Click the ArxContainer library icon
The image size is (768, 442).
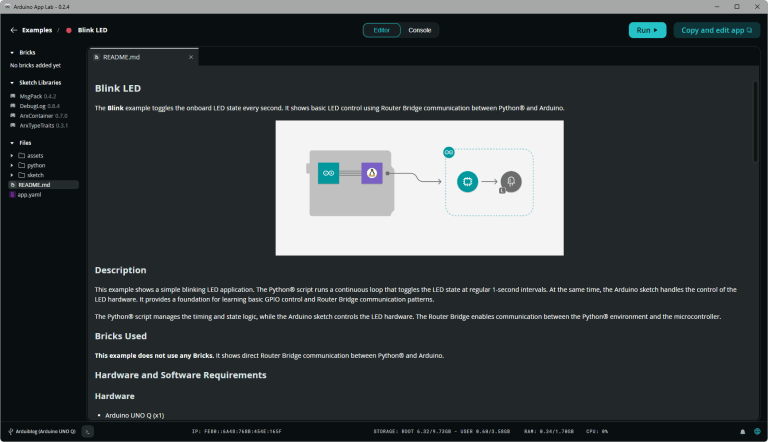click(x=13, y=116)
